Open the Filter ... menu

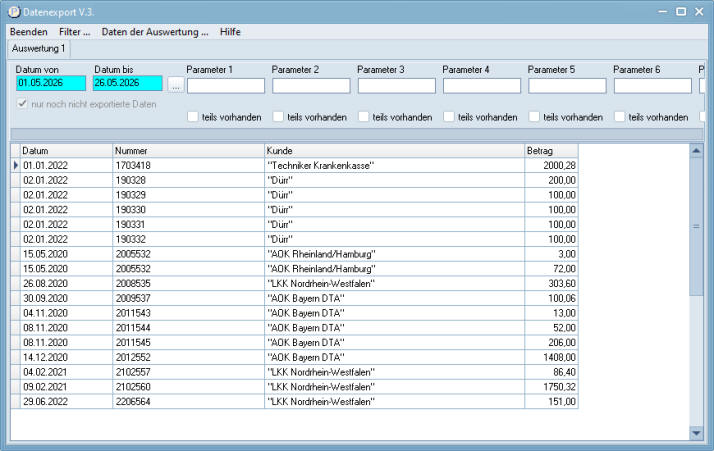(75, 32)
